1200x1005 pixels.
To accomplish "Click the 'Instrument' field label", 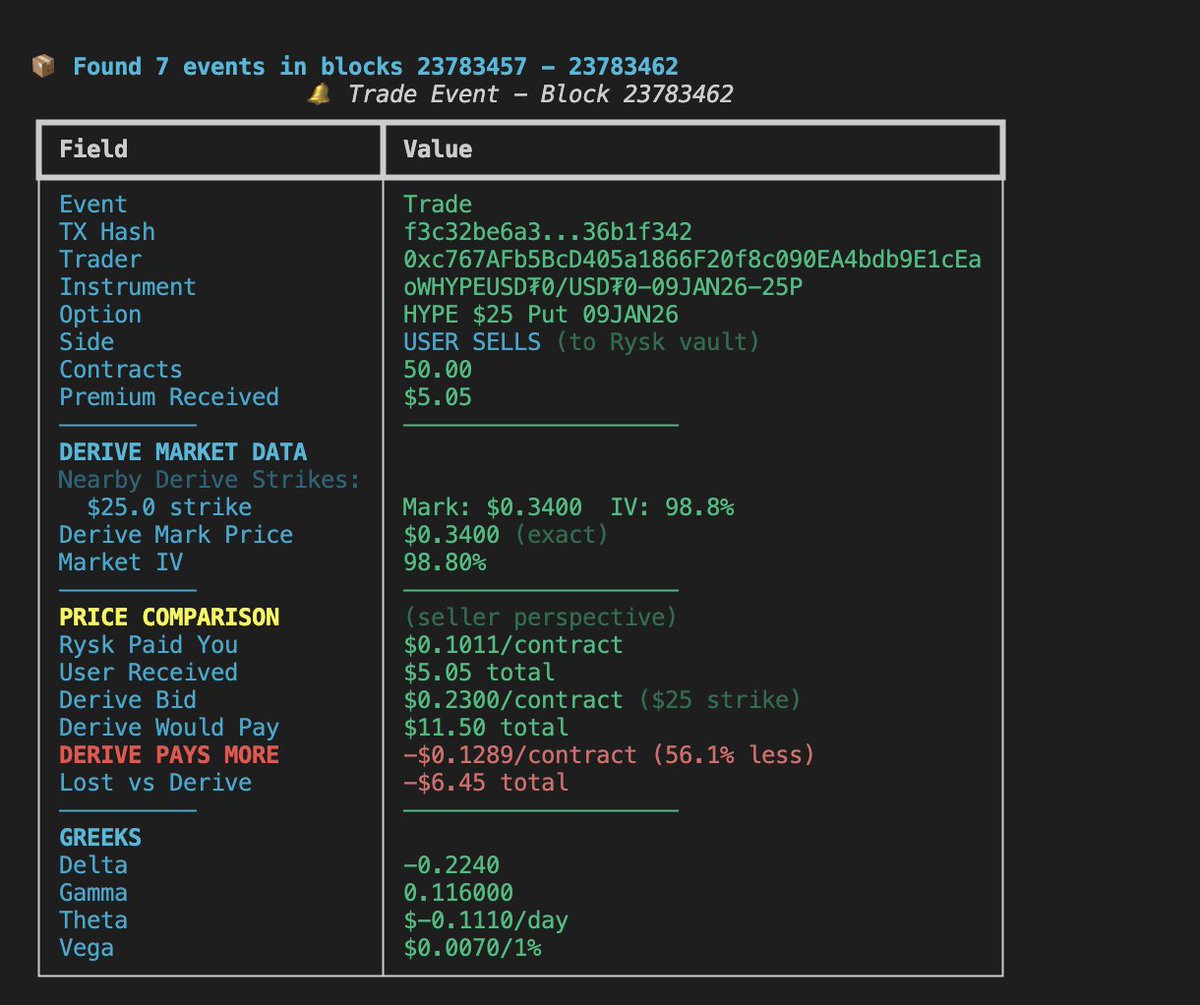I will point(127,287).
